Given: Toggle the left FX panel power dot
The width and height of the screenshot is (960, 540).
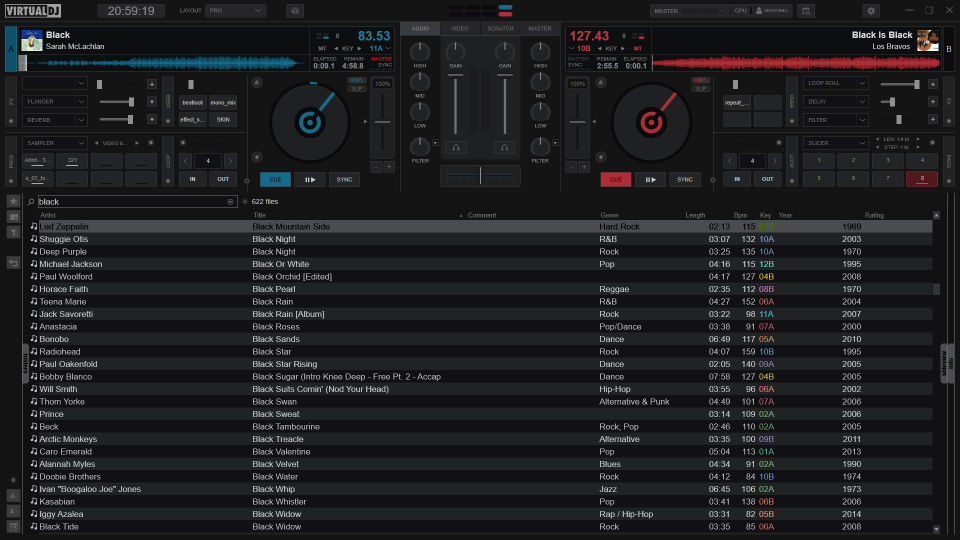Looking at the screenshot, I should pyautogui.click(x=11, y=121).
